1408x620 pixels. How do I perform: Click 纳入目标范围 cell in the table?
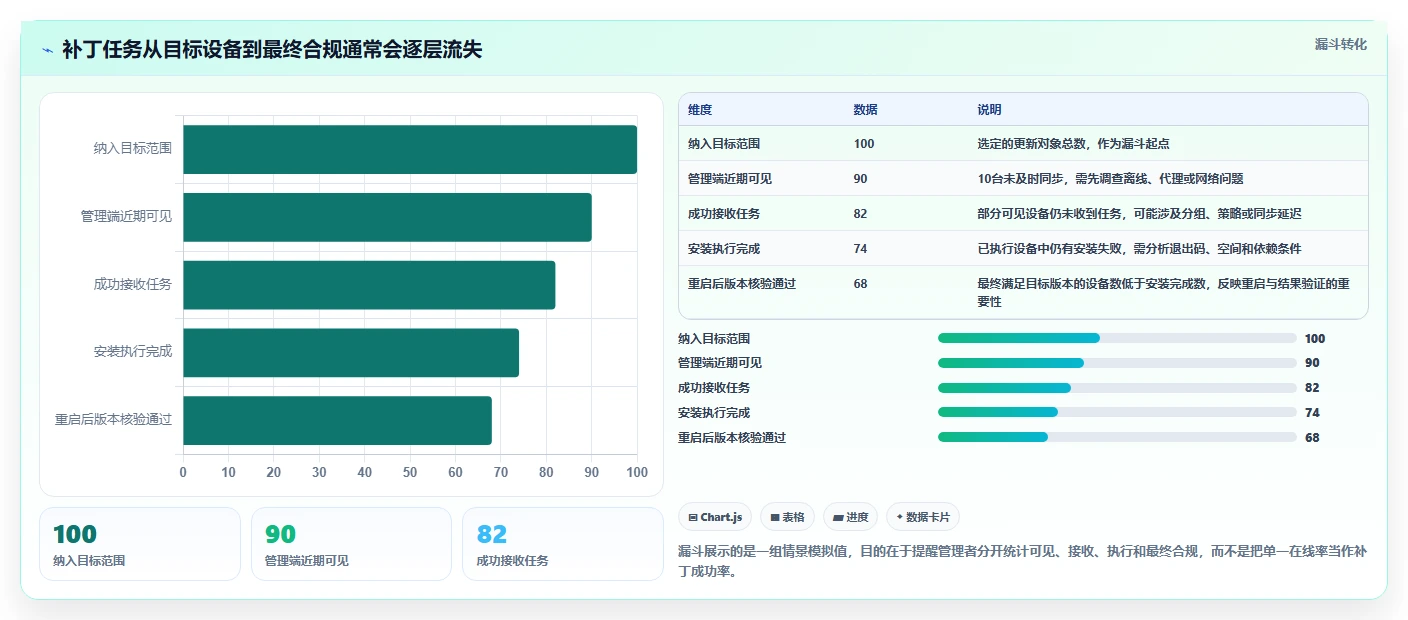pos(724,143)
